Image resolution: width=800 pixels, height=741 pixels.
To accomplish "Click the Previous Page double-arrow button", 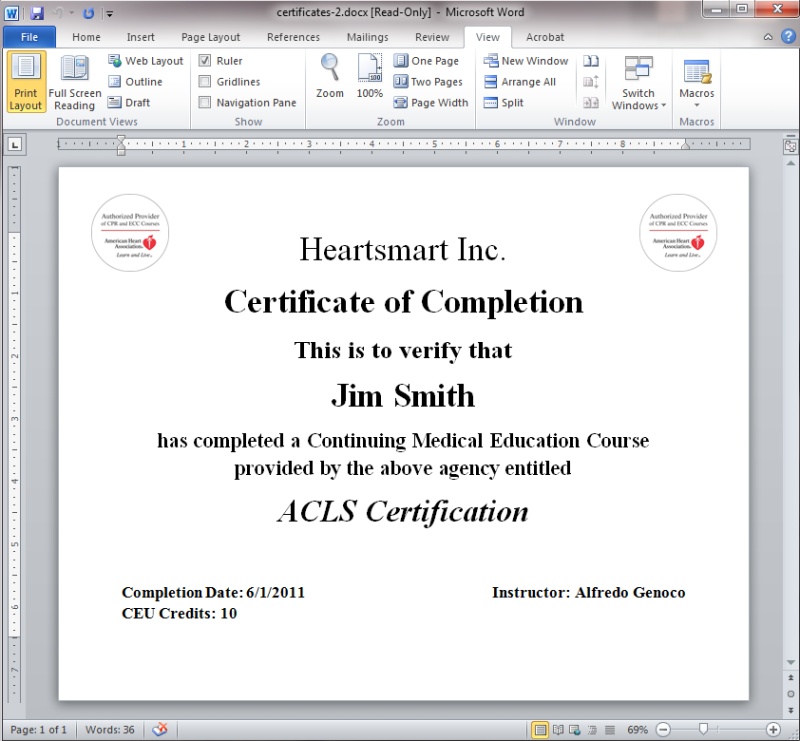I will tap(791, 678).
